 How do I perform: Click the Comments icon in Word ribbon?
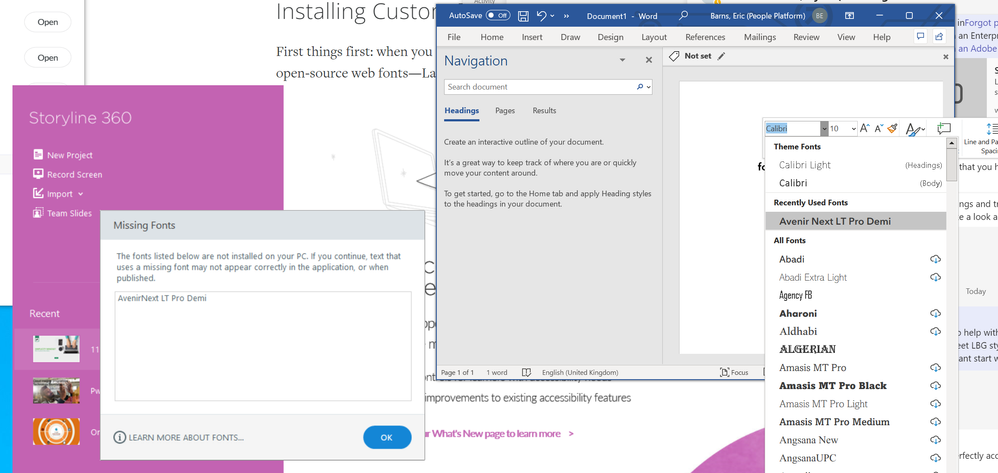920,36
